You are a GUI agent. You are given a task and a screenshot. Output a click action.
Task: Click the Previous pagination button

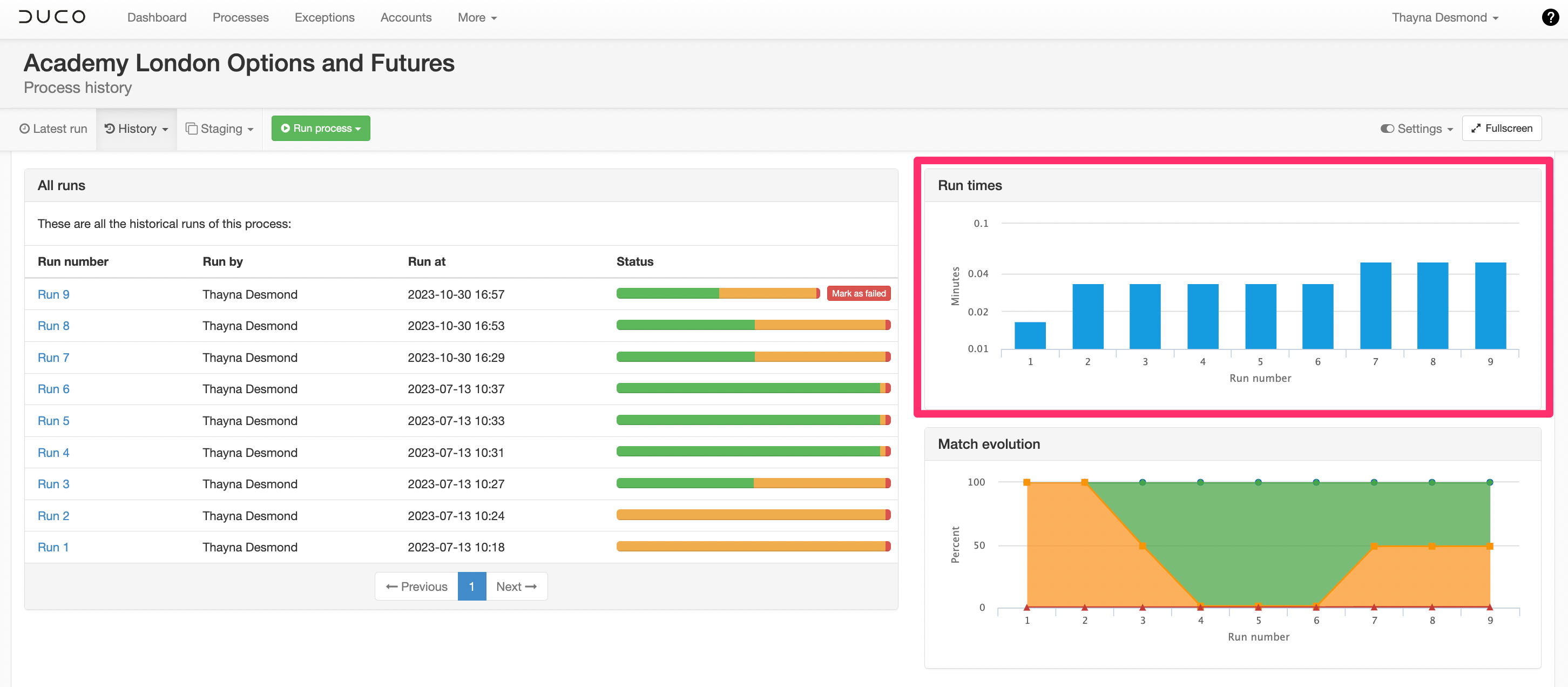point(416,586)
